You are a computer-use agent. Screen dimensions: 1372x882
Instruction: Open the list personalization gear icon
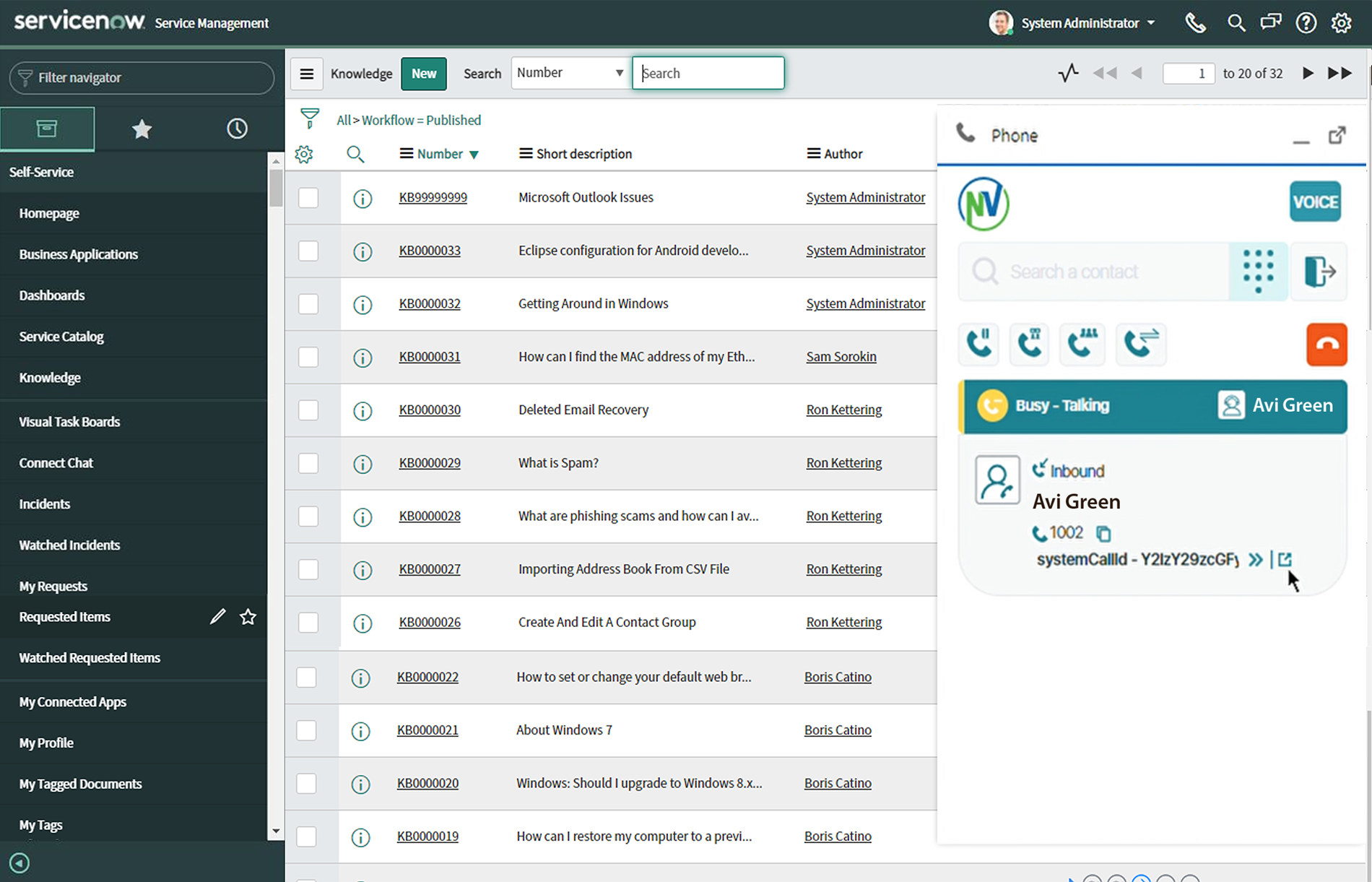(x=304, y=154)
